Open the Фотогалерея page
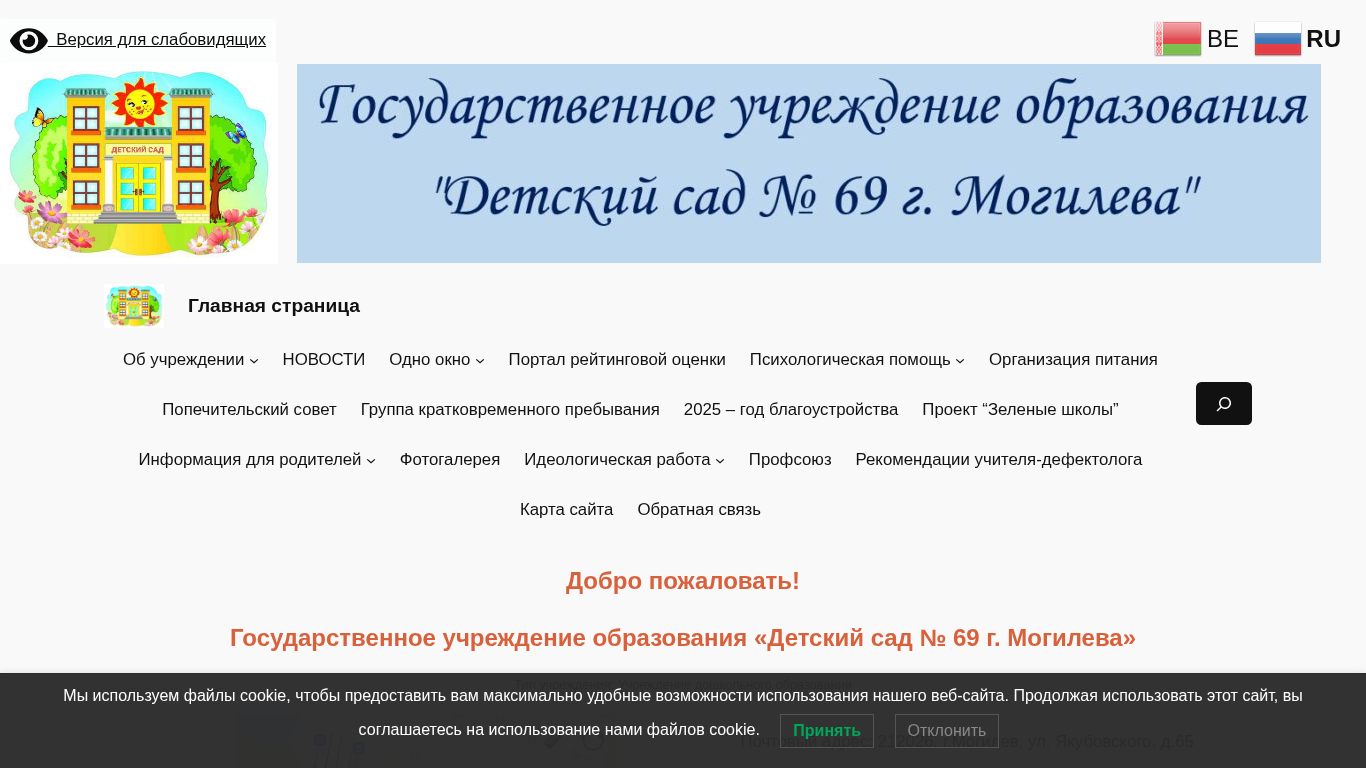Screen dimensions: 1366x768 450,460
